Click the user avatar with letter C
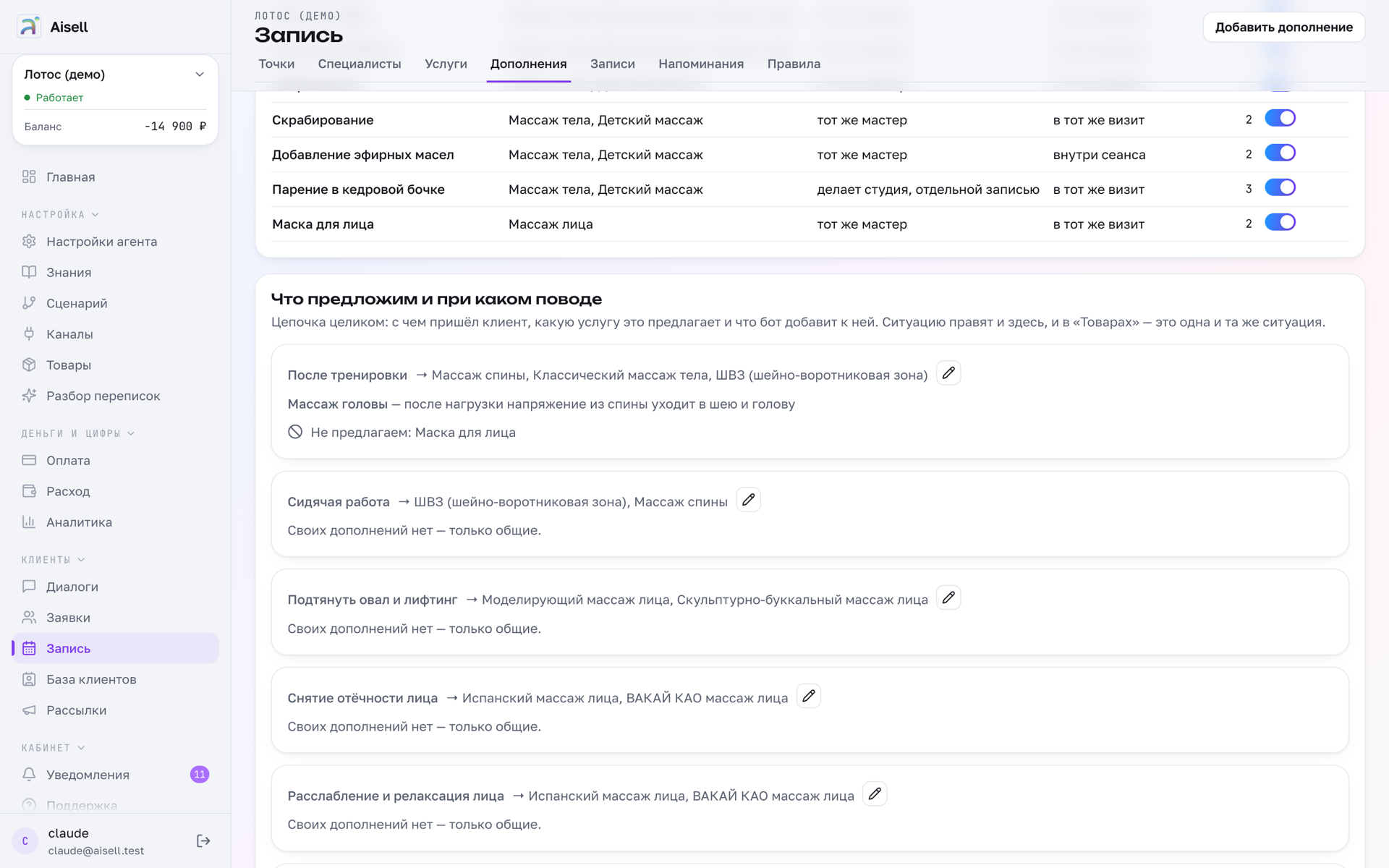 coord(25,841)
